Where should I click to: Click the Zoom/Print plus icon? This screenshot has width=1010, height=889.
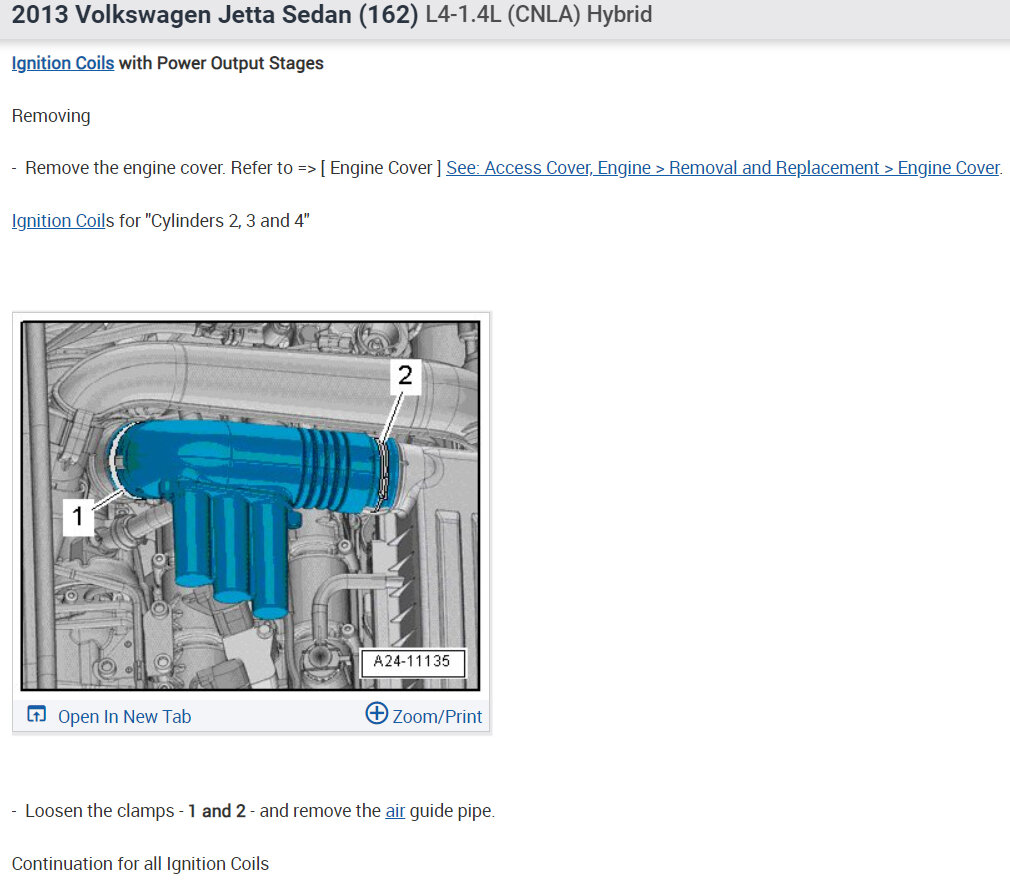[377, 713]
